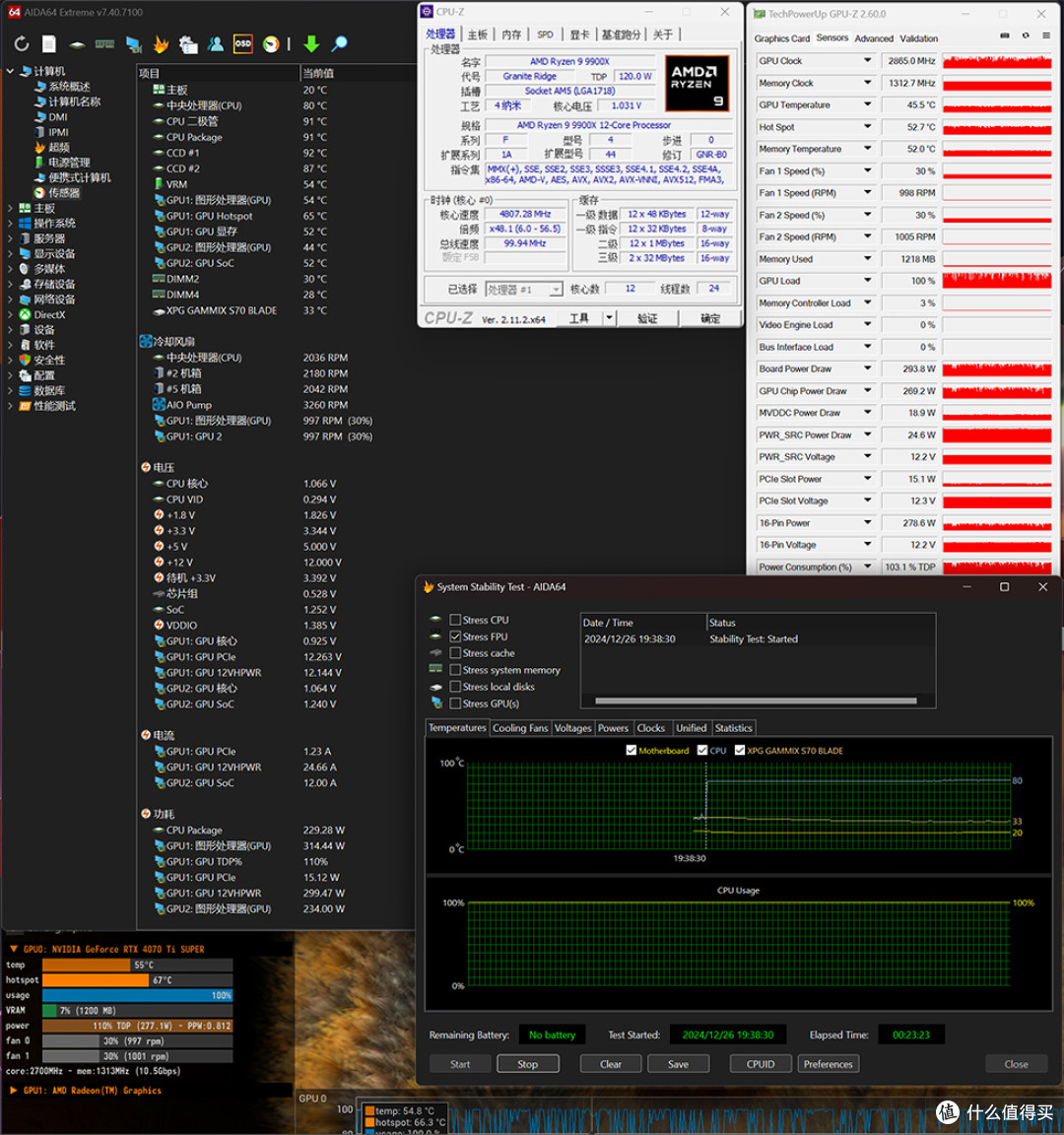Select 系统概述 in AIDA64 tree
This screenshot has width=1064, height=1135.
click(62, 87)
